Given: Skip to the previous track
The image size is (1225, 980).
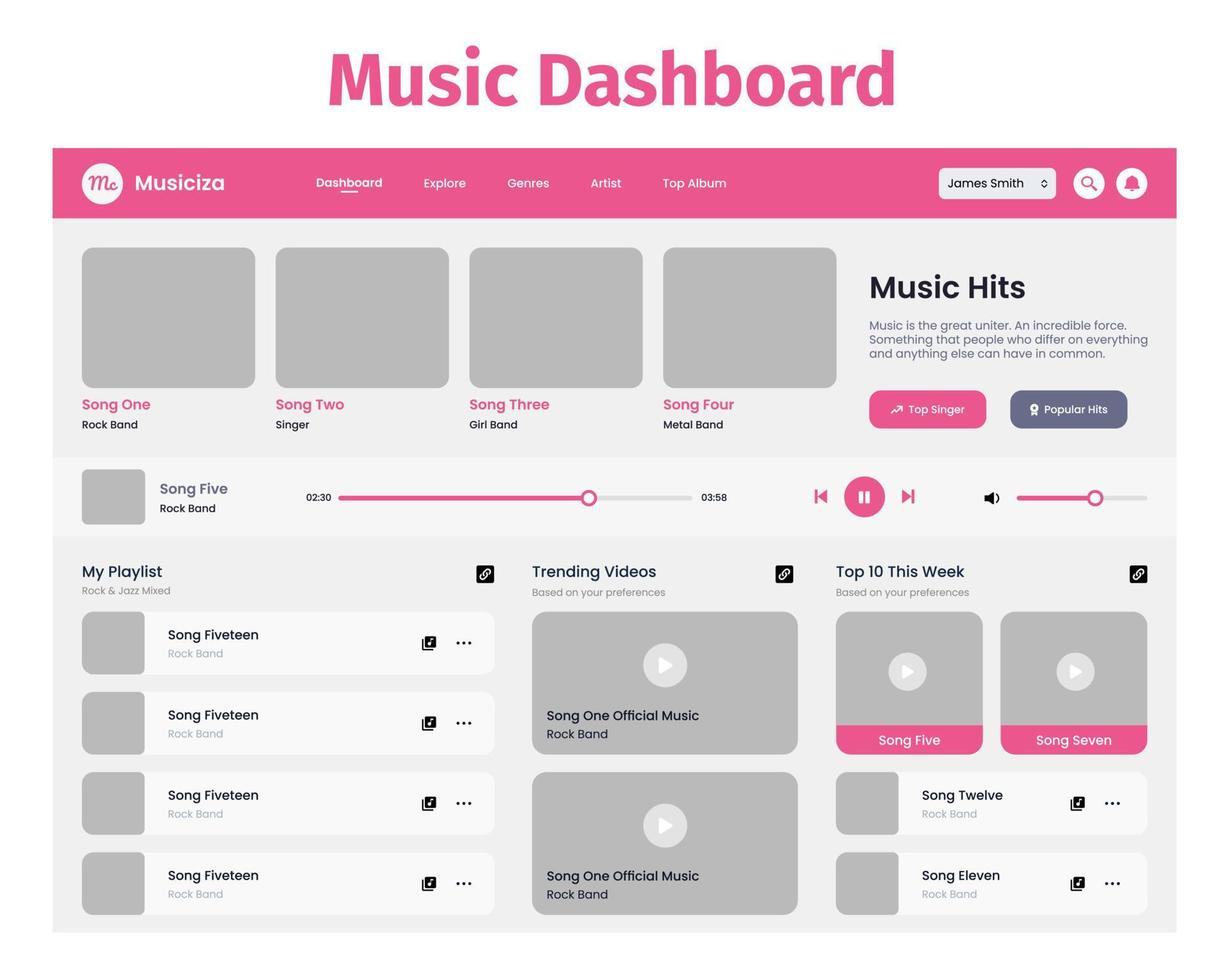Looking at the screenshot, I should pyautogui.click(x=821, y=497).
